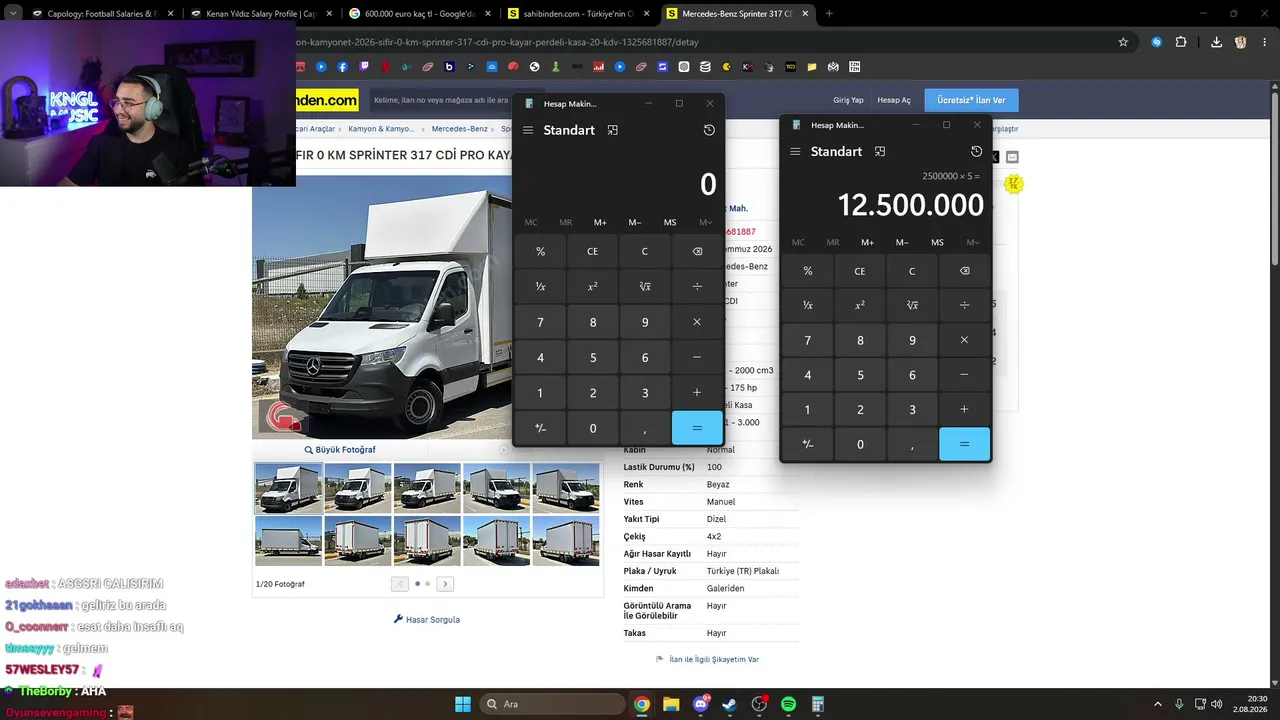
Task: Click equals in left calculator showing 0
Action: pyautogui.click(x=697, y=428)
